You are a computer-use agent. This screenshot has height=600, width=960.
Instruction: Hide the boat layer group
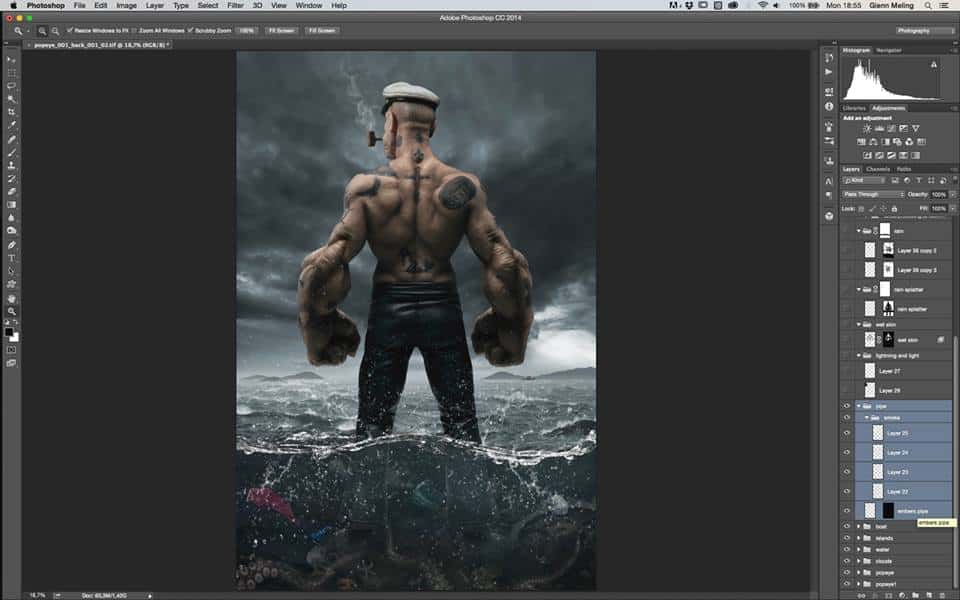point(847,526)
